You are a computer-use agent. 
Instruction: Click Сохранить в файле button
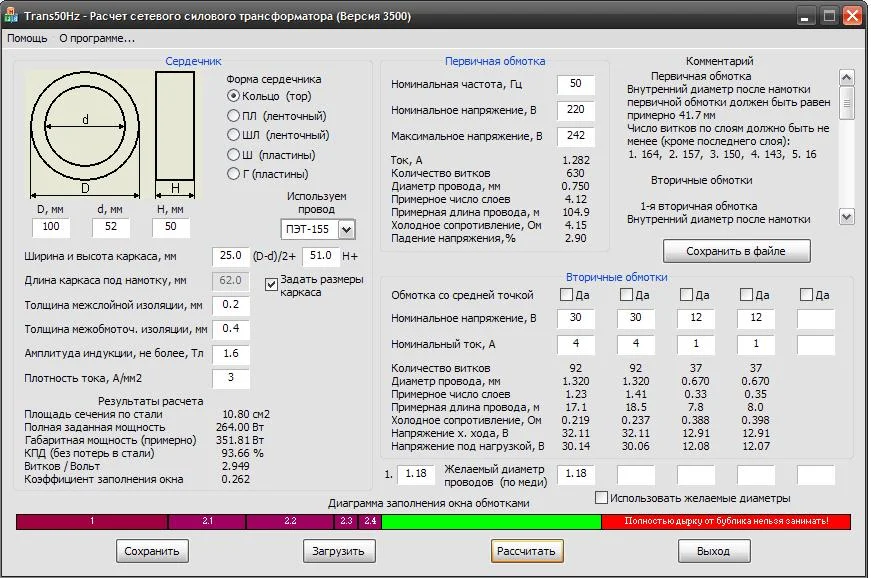pos(737,250)
